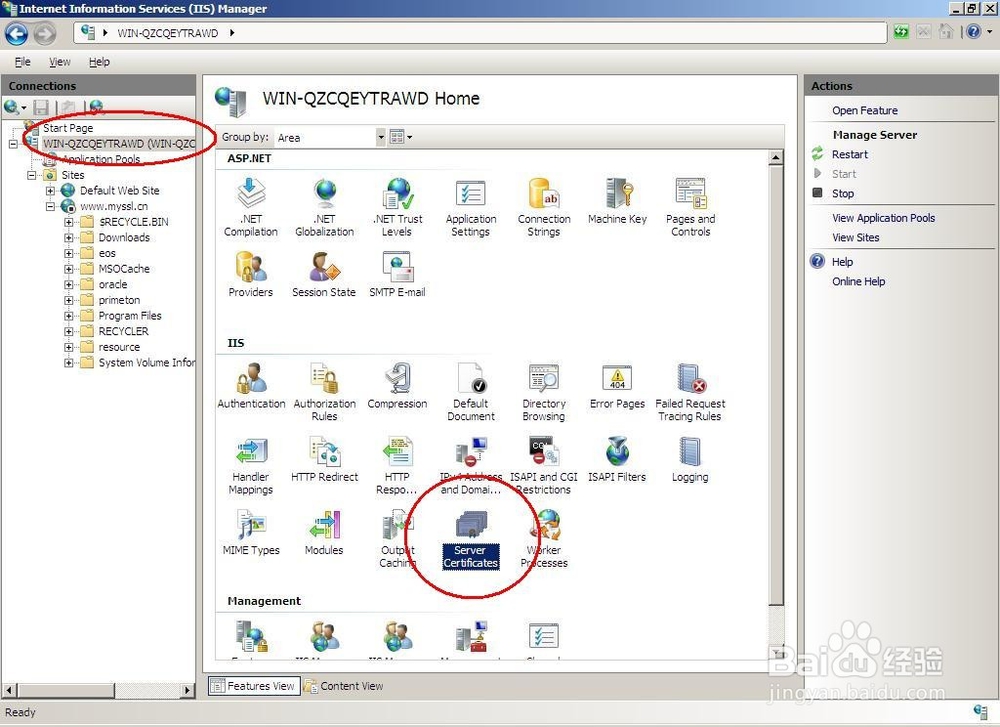This screenshot has width=1000, height=727.
Task: Open Machine Key settings
Action: [617, 195]
